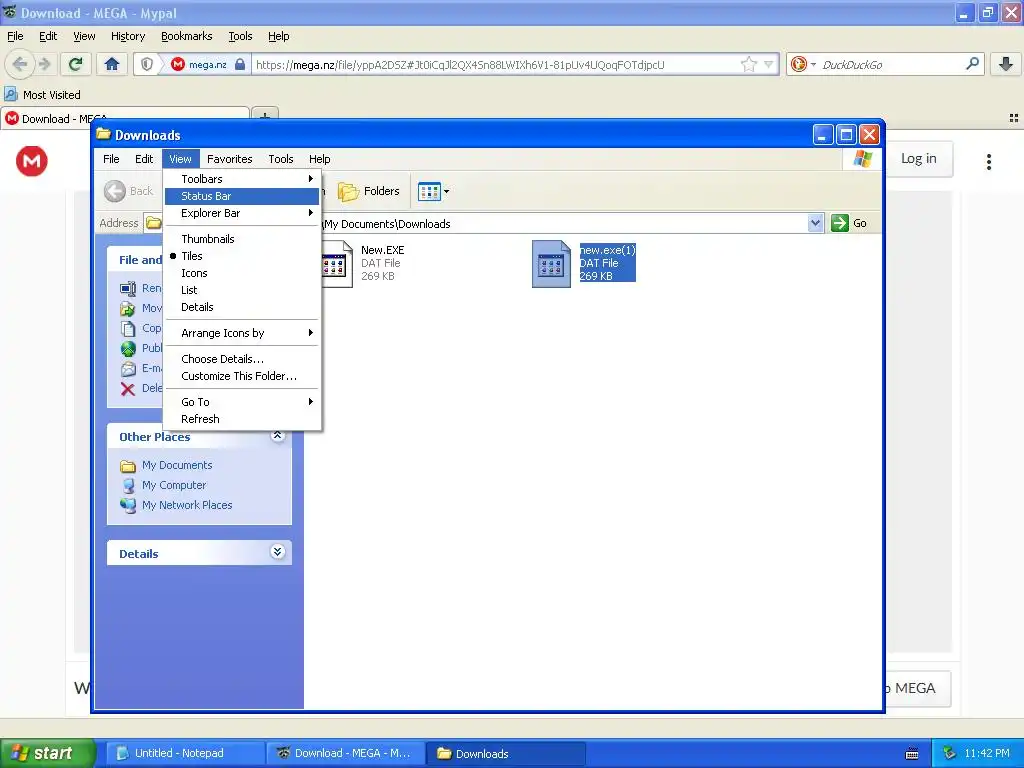The image size is (1024, 768).
Task: Open My Documents link
Action: tap(177, 465)
